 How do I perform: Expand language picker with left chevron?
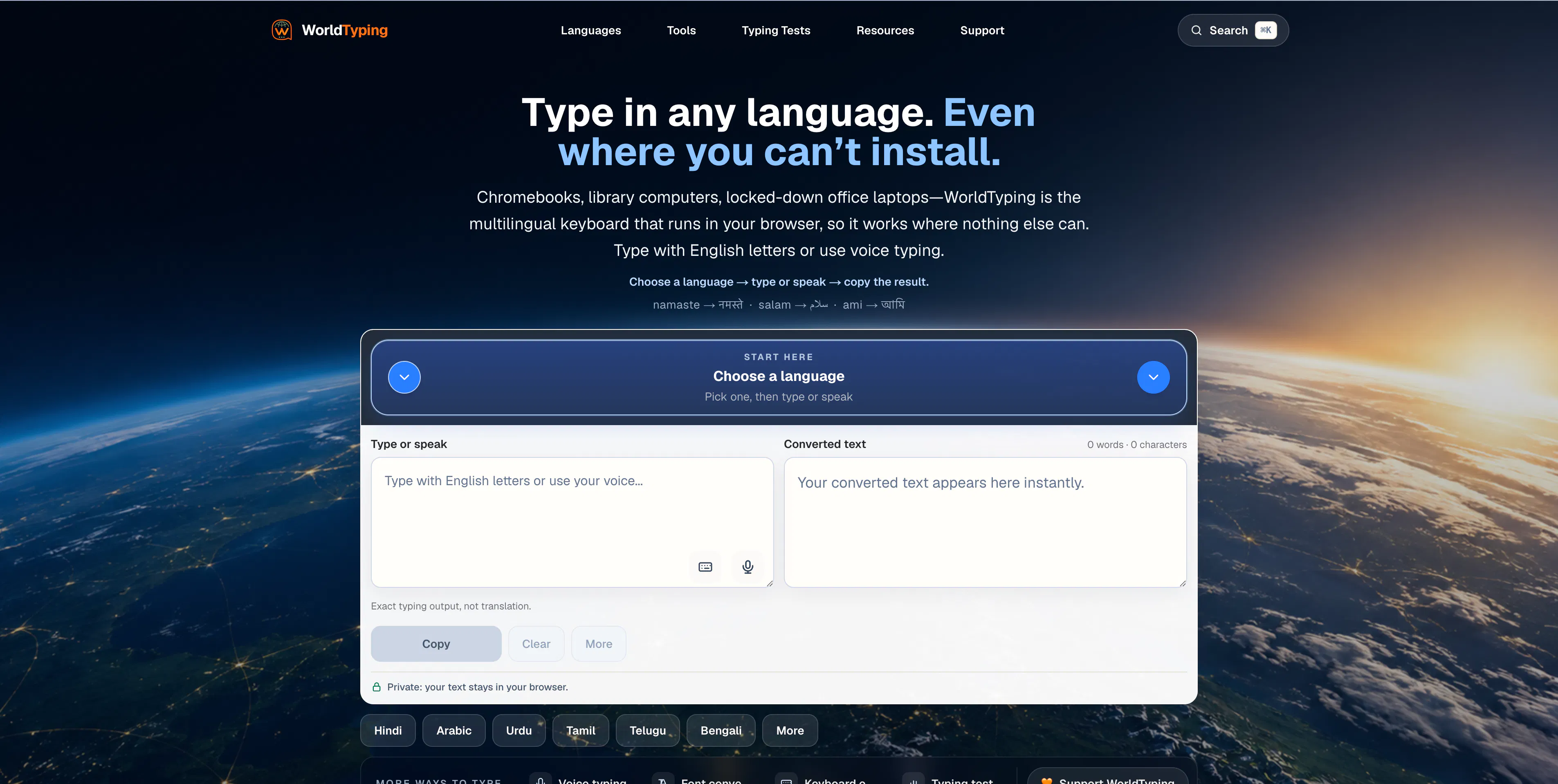tap(404, 377)
